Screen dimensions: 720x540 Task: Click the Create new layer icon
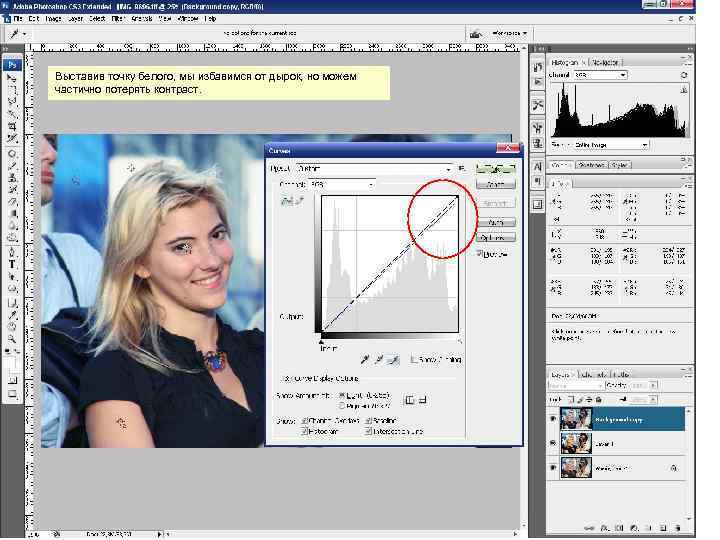(663, 528)
